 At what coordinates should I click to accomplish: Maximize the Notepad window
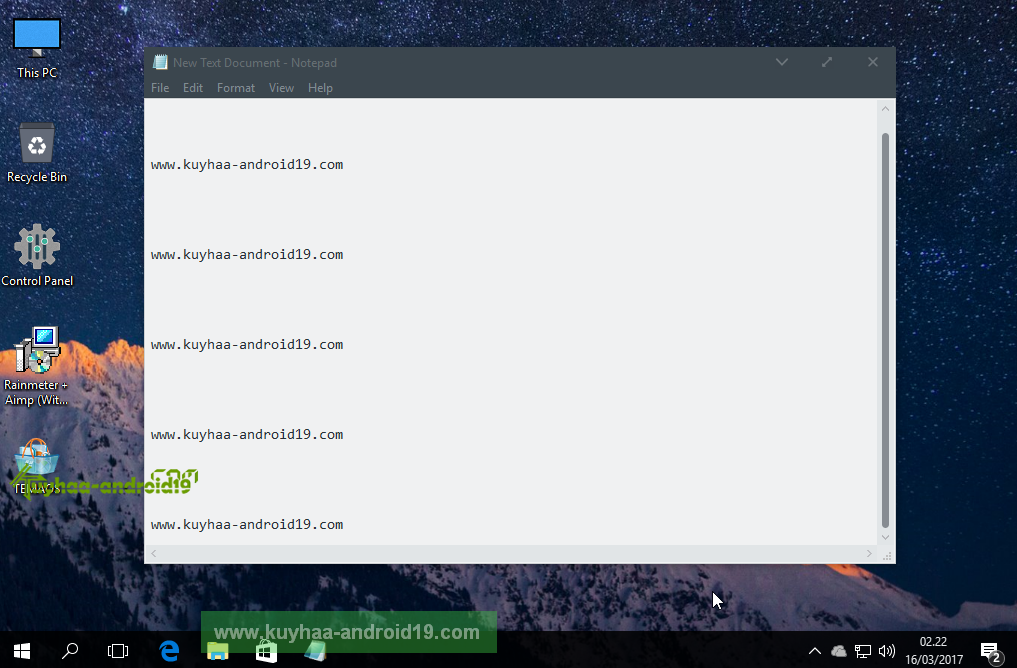point(827,62)
